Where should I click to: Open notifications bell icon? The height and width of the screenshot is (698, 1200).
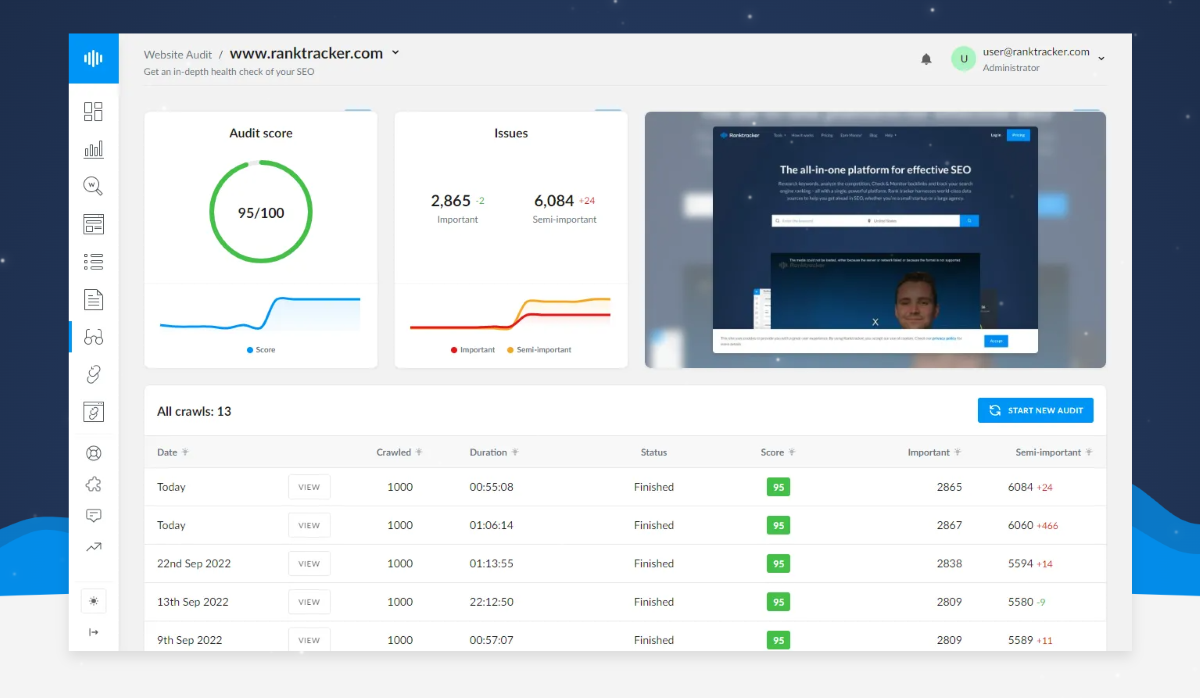926,59
